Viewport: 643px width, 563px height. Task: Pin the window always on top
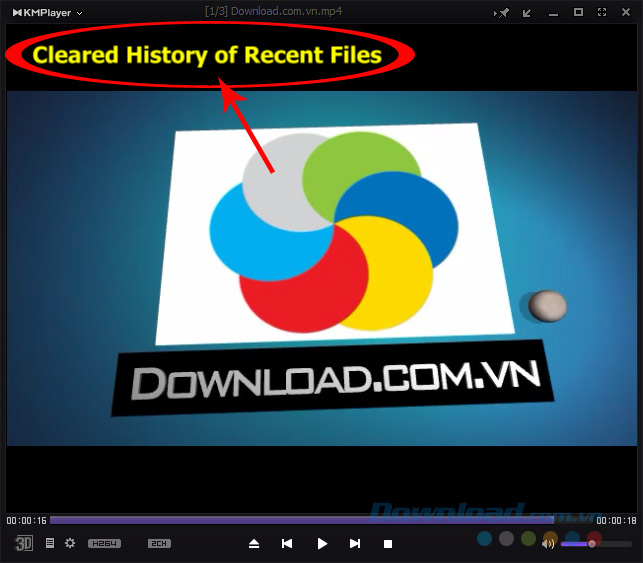click(x=501, y=13)
